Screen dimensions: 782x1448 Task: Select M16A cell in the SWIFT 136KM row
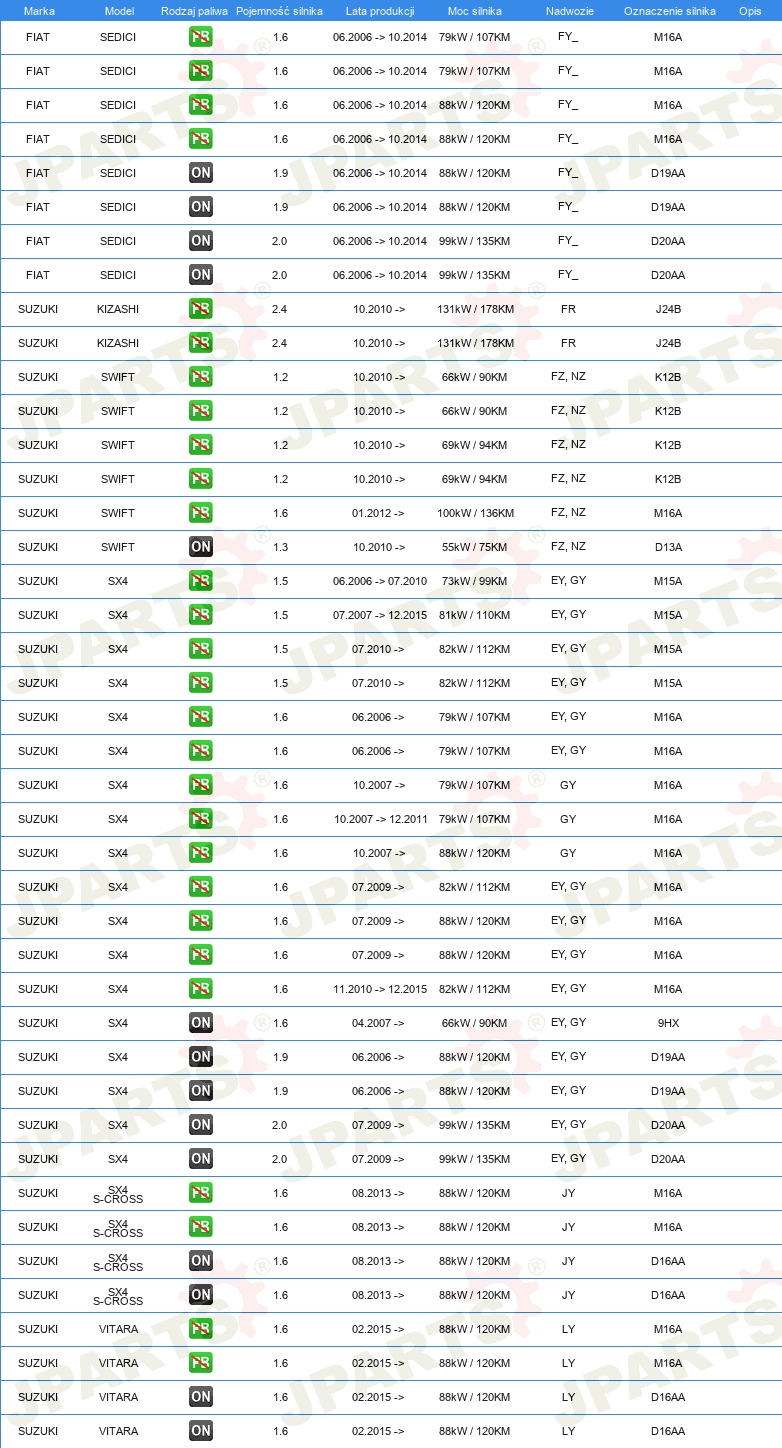click(x=668, y=513)
